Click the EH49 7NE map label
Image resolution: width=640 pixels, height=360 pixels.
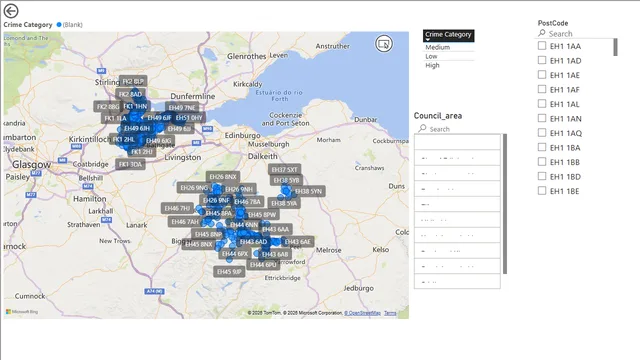tap(182, 108)
